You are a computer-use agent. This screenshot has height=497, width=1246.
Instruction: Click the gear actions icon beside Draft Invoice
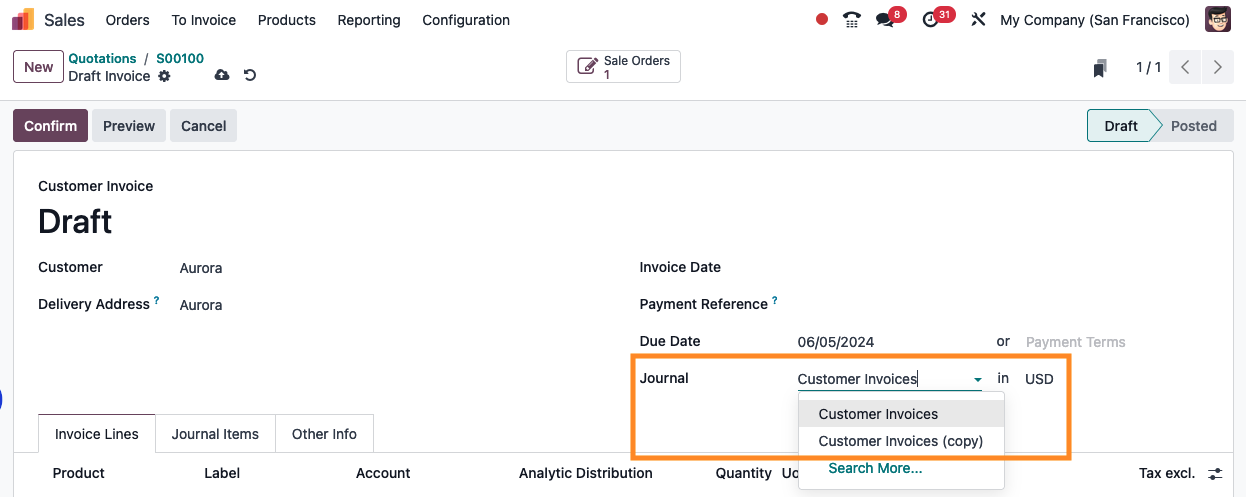tap(165, 76)
